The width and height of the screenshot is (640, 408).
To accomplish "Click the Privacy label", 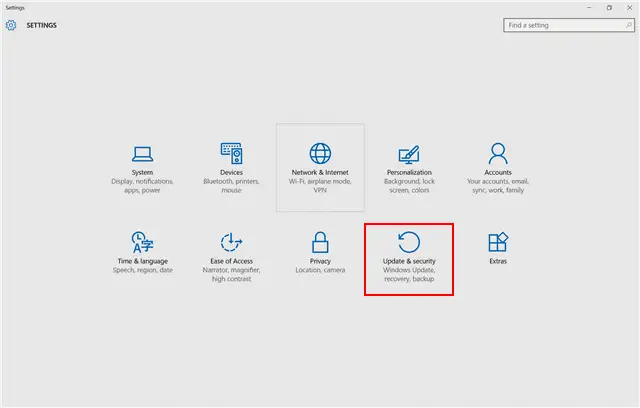I will tap(320, 261).
